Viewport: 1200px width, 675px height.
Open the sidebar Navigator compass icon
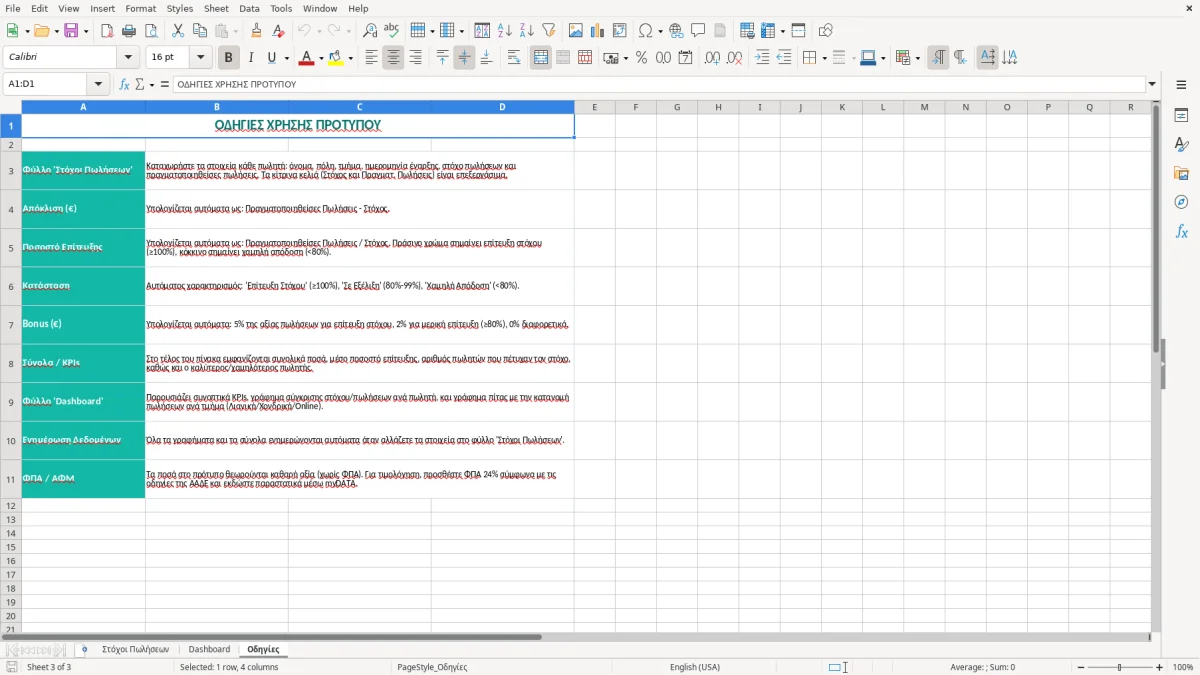tap(1181, 202)
